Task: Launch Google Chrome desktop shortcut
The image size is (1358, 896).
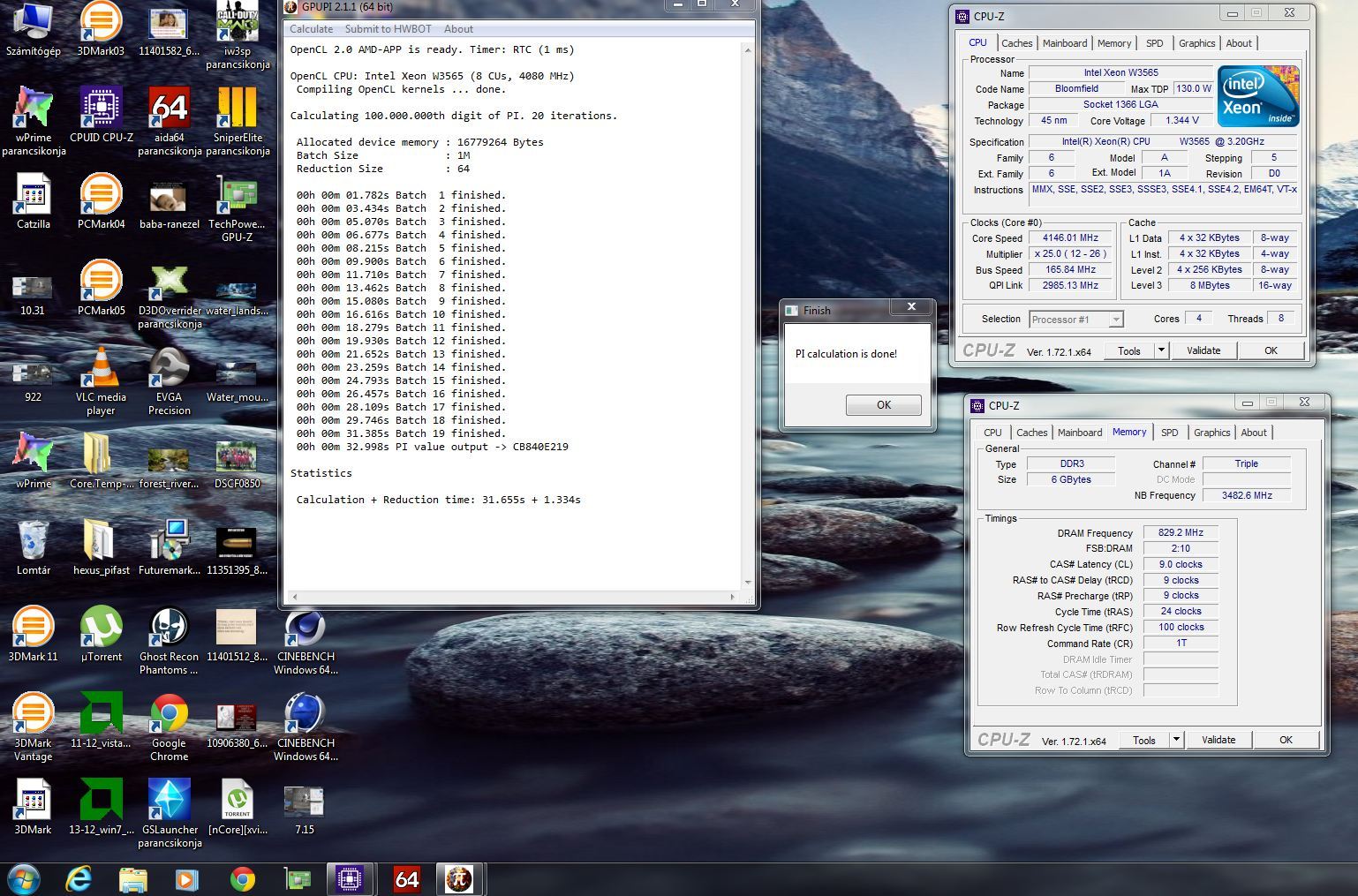Action: click(170, 727)
